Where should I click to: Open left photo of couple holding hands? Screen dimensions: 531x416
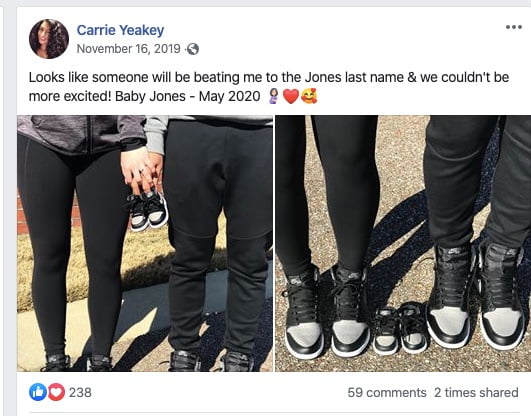[x=145, y=243]
